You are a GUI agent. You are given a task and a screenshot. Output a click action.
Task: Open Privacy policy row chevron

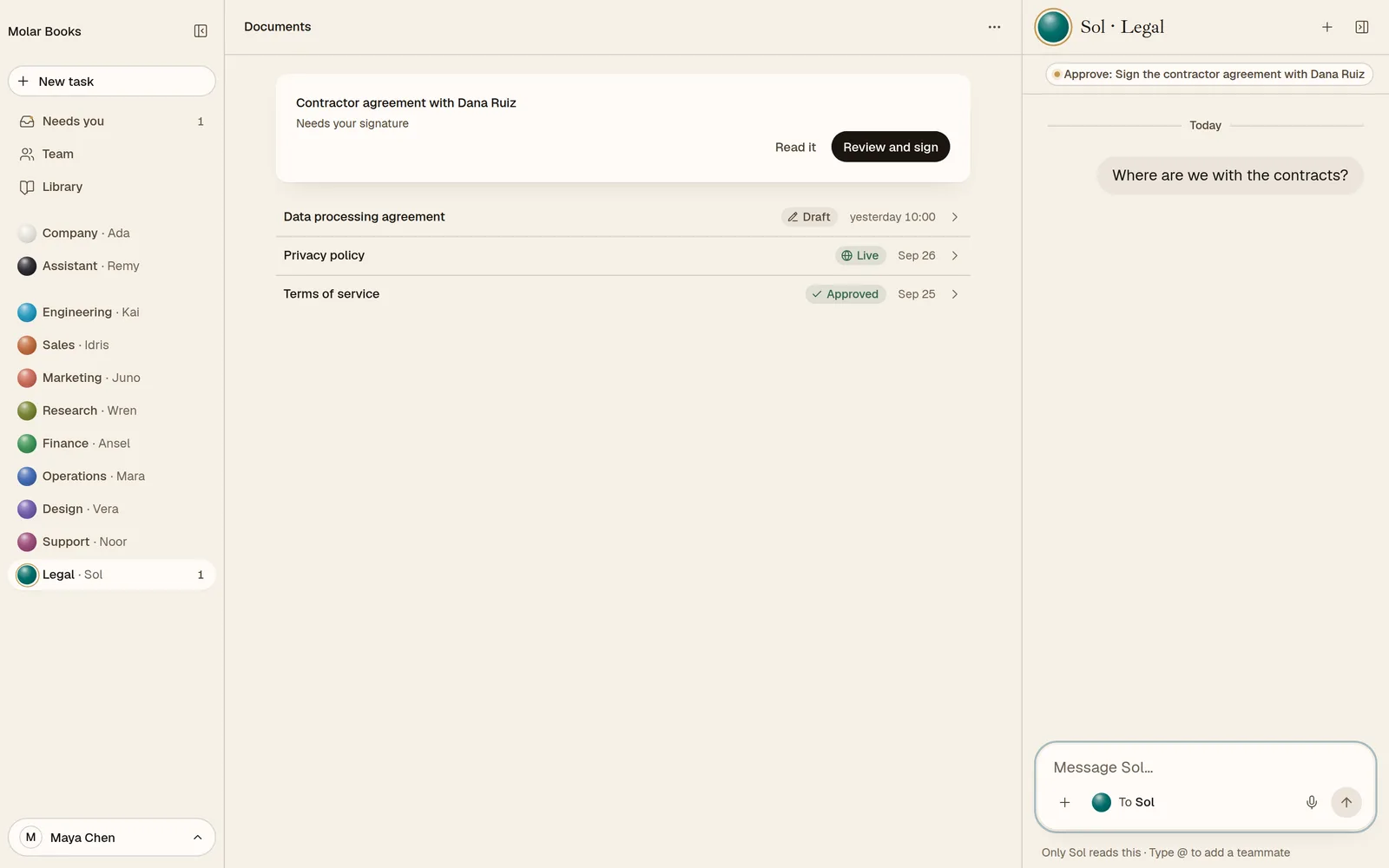click(955, 256)
